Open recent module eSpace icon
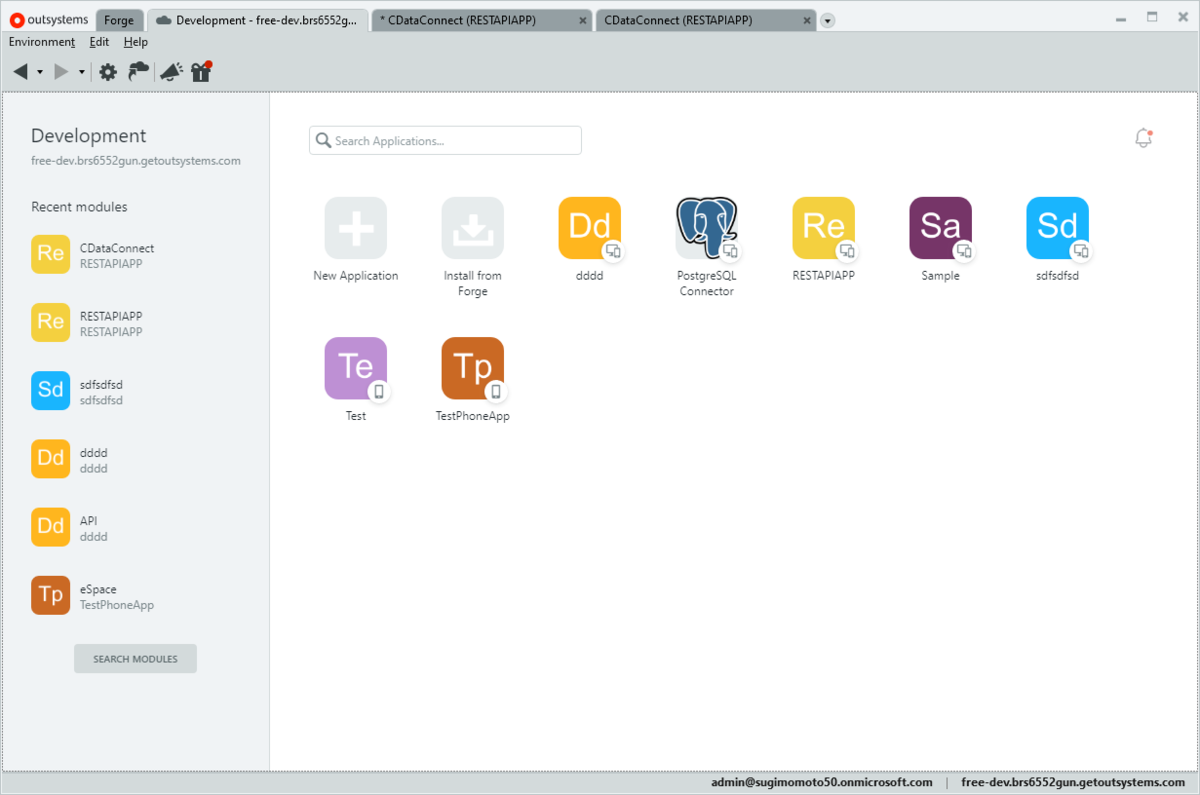 [x=50, y=596]
